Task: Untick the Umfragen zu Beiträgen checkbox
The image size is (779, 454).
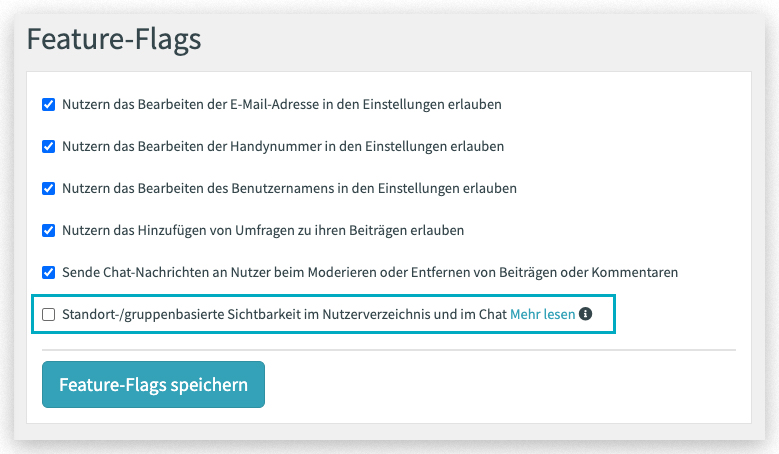Action: (49, 230)
